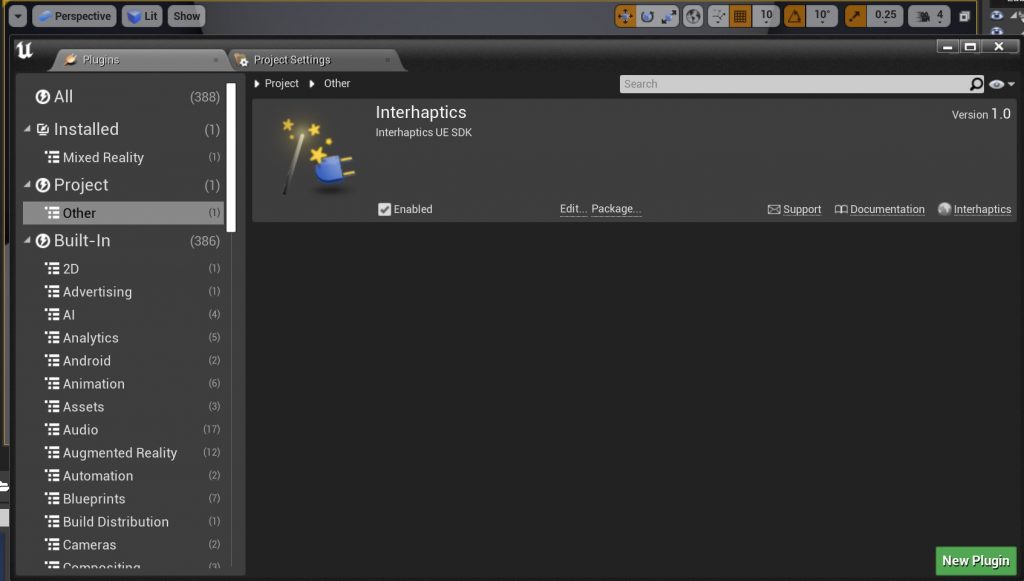Click the Edit... link for Interhaptics
The height and width of the screenshot is (581, 1024).
coord(573,209)
